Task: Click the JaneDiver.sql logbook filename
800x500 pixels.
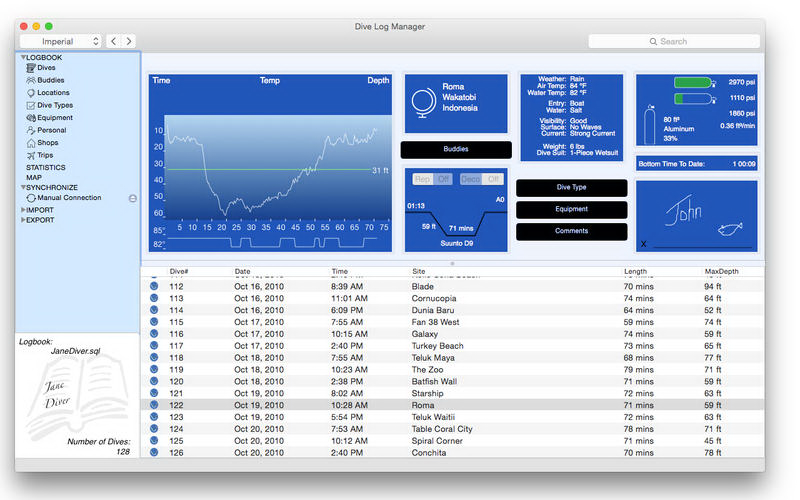Action: pyautogui.click(x=76, y=351)
